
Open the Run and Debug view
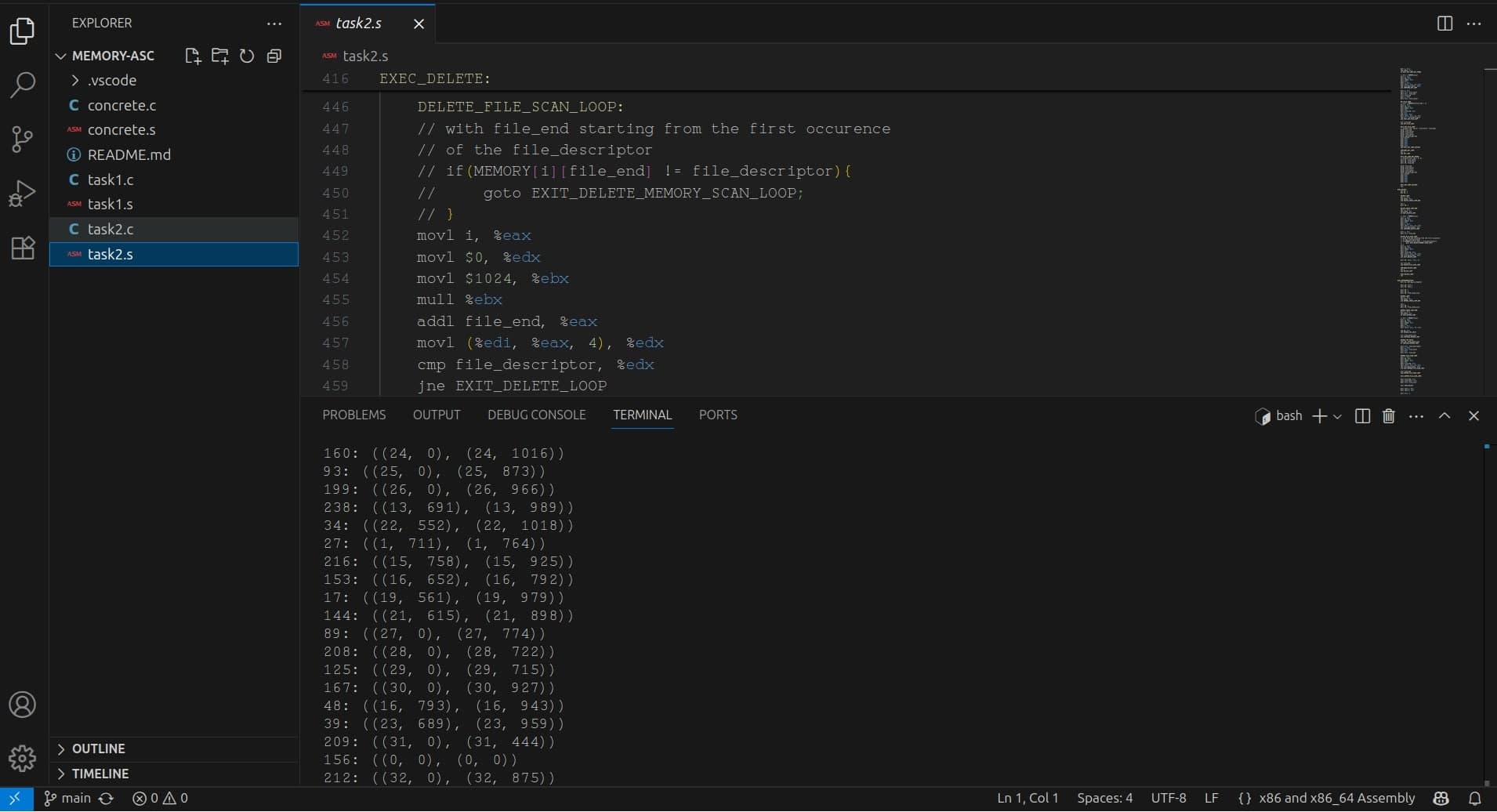22,194
